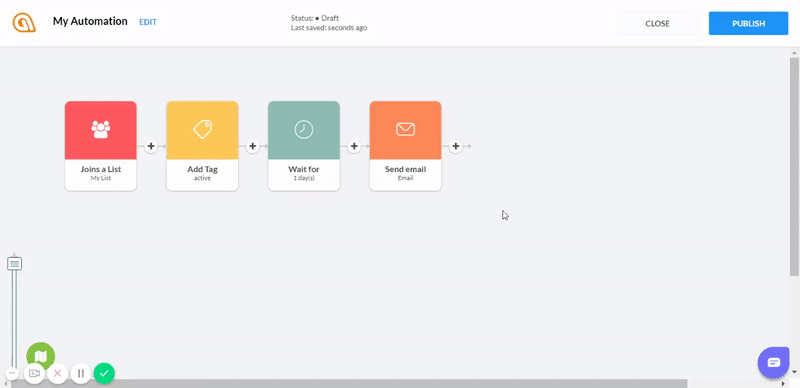The image size is (800, 388).
Task: Pause the recording
Action: [81, 373]
